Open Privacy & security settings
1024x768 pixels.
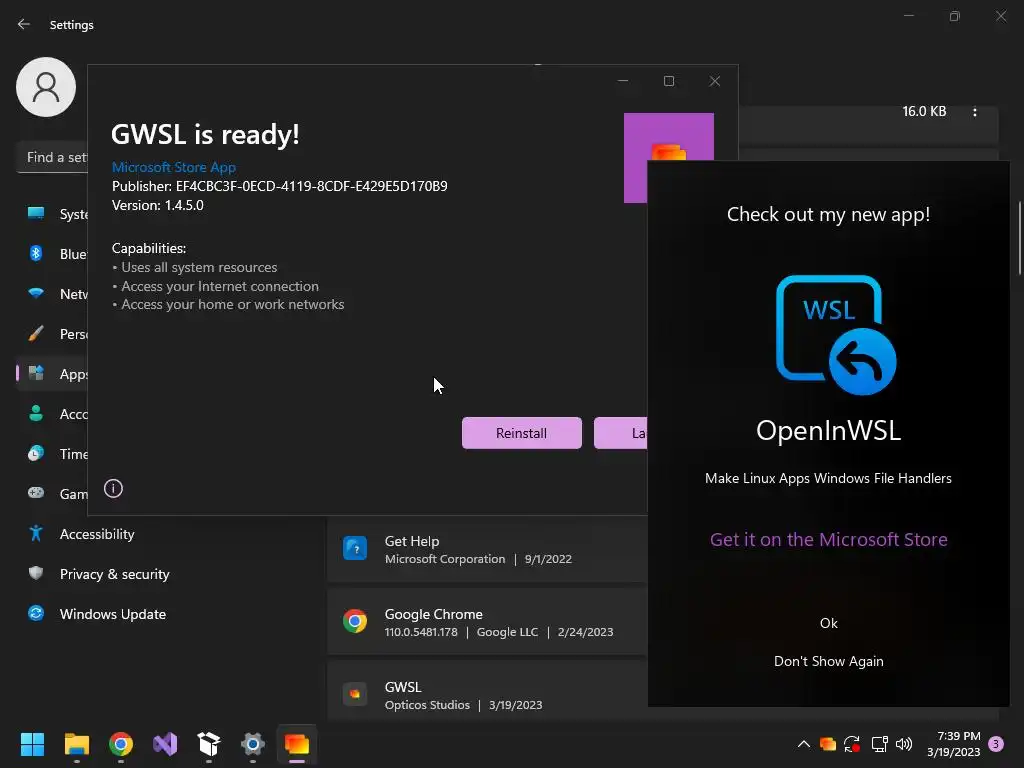(x=114, y=574)
